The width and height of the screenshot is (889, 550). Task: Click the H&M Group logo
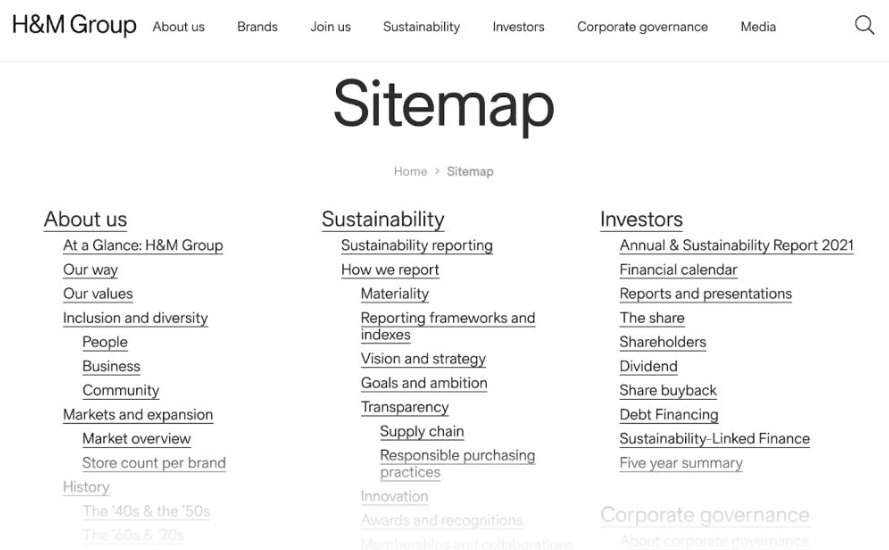click(x=74, y=26)
